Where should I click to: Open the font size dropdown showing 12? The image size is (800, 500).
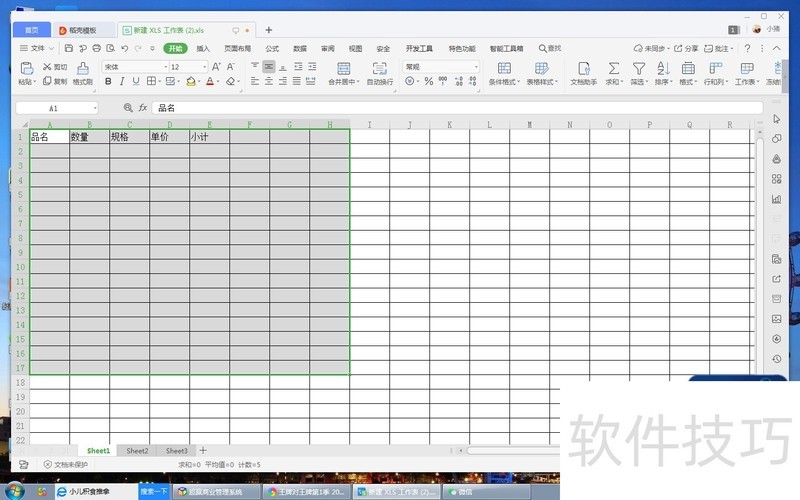point(205,67)
